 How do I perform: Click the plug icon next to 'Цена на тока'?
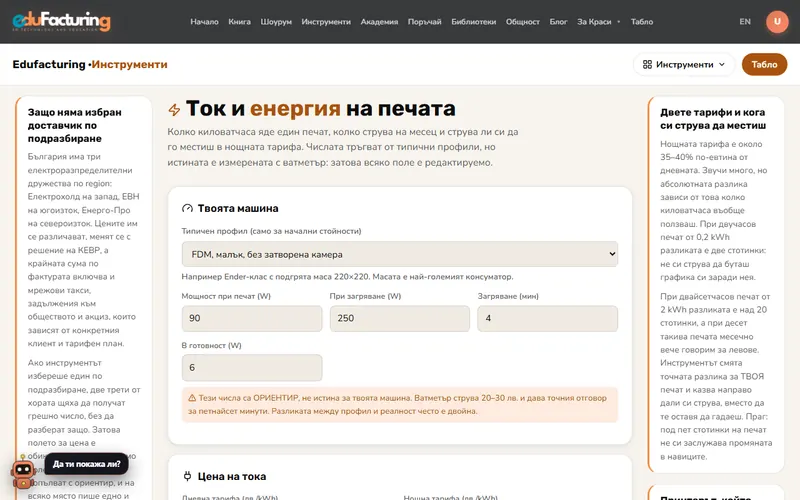coord(187,476)
